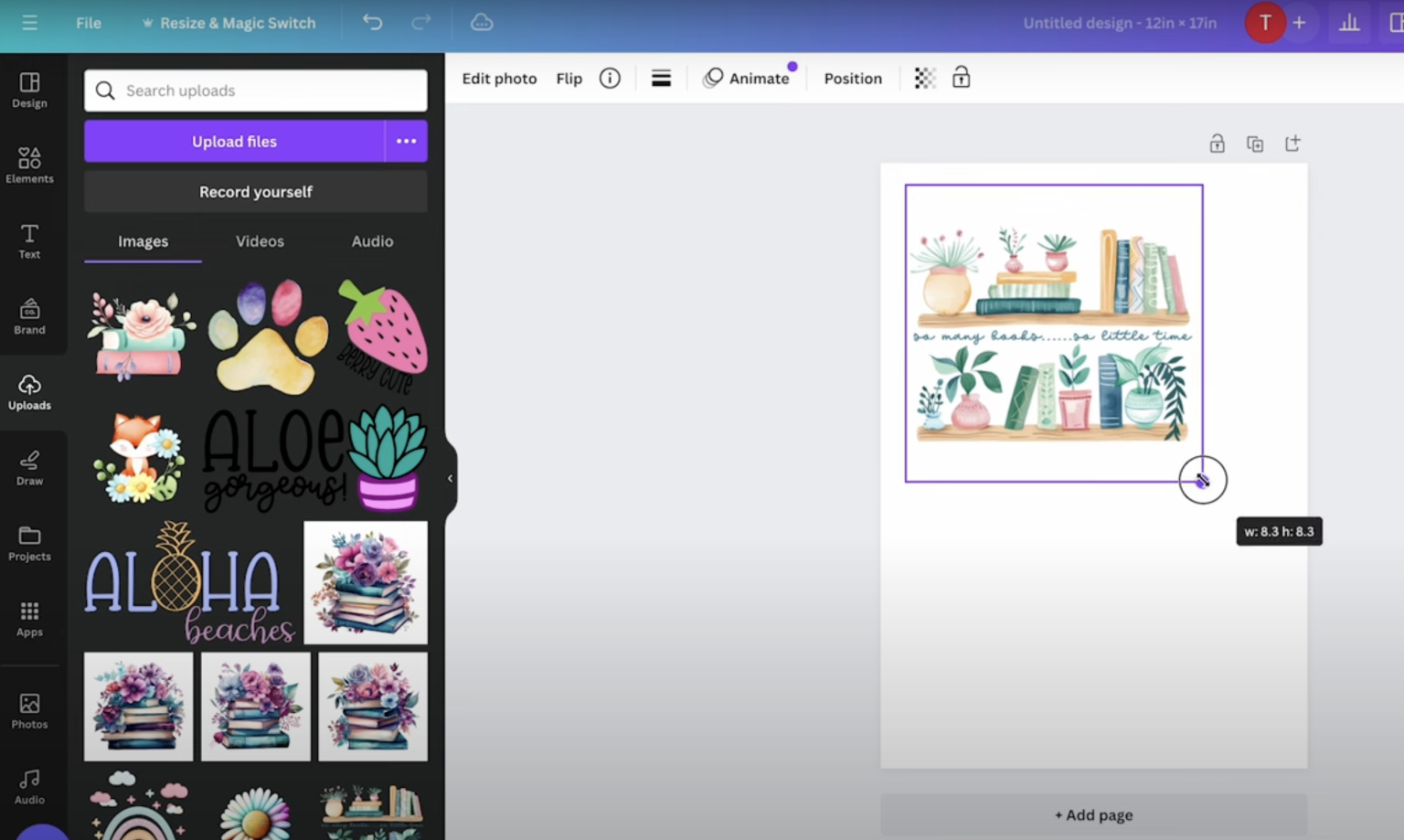Toggle the page lock above canvas
This screenshot has height=840, width=1404.
[x=1217, y=144]
